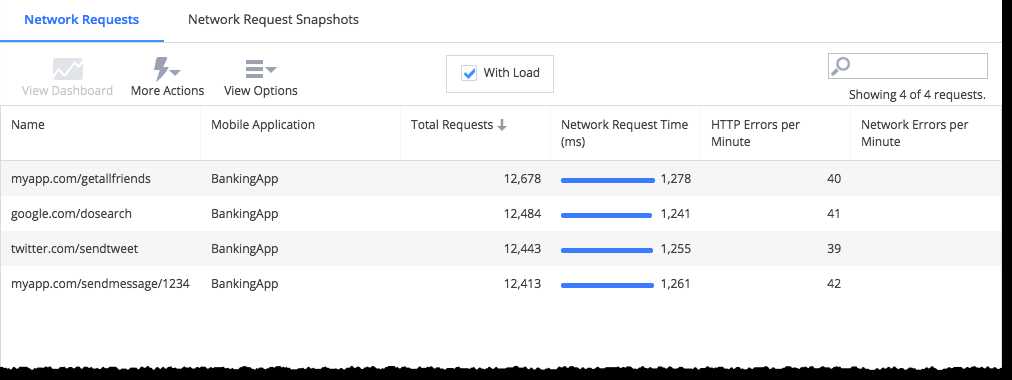Click HTTP errors value 40
1012x380 pixels.
coord(834,179)
